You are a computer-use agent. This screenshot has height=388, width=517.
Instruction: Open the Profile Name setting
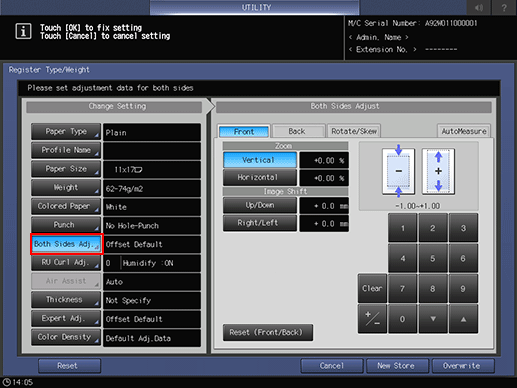(66, 150)
